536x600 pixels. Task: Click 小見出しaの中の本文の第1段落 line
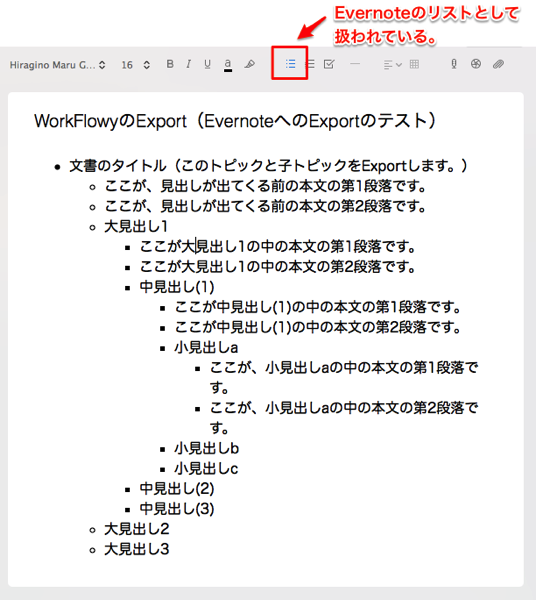344,378
